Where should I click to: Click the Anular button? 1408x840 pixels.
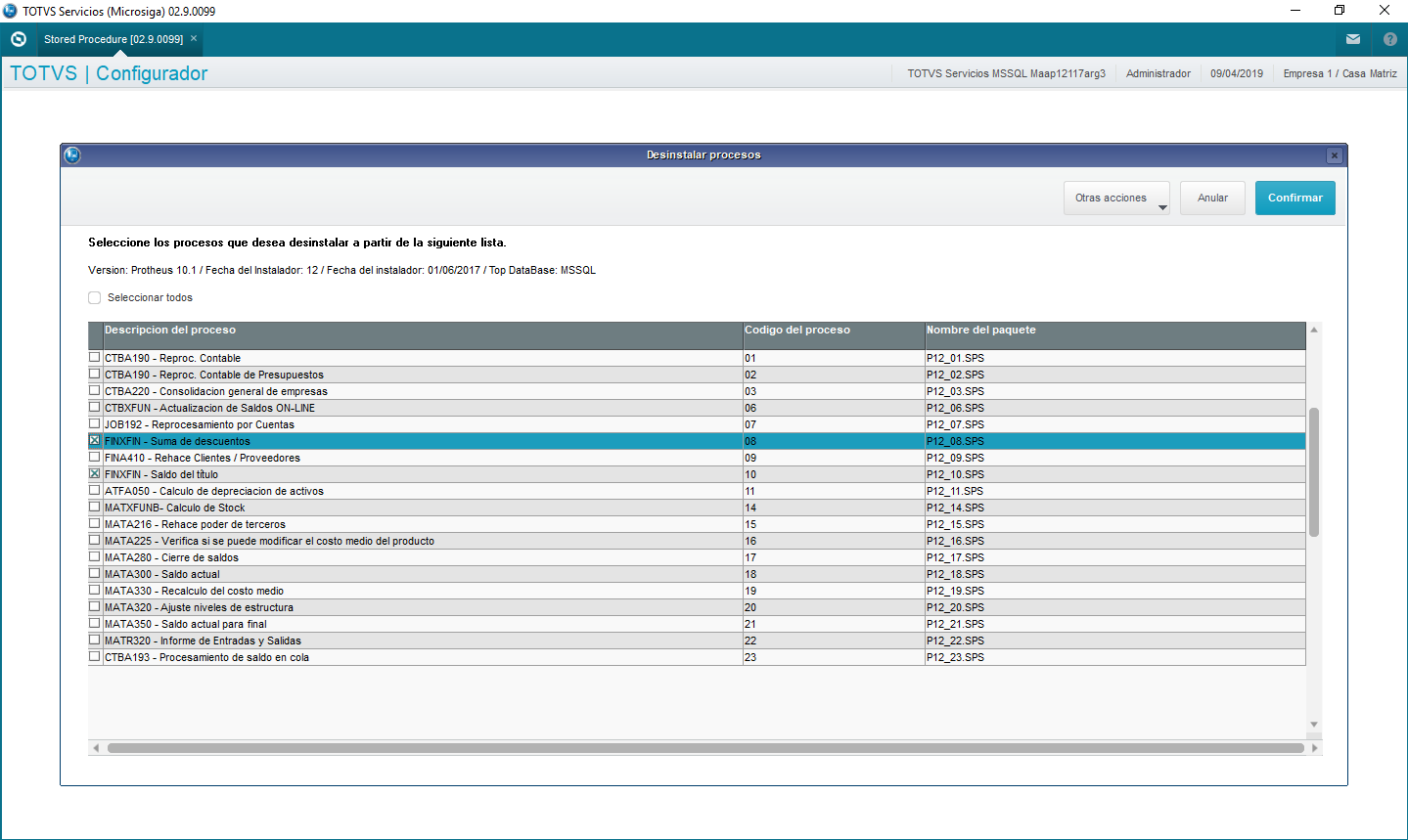point(1212,198)
